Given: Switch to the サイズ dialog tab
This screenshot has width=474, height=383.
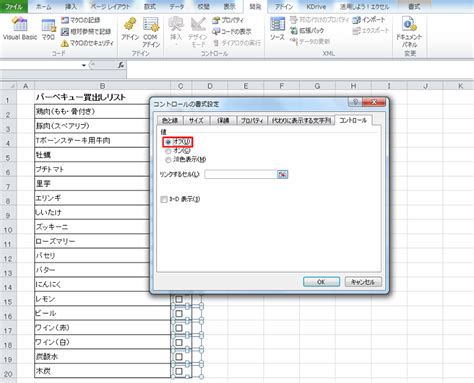Looking at the screenshot, I should [x=196, y=121].
